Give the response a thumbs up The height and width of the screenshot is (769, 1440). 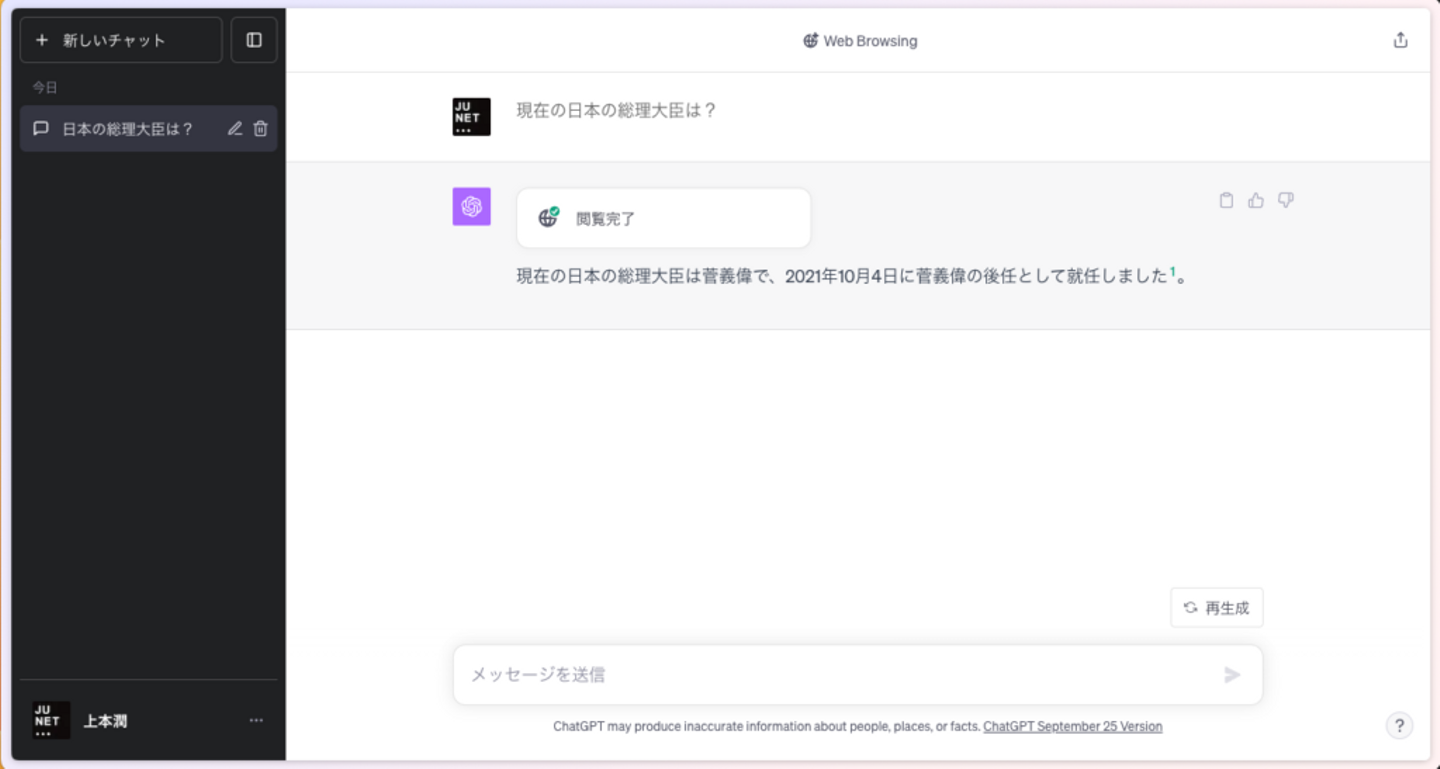[1256, 200]
